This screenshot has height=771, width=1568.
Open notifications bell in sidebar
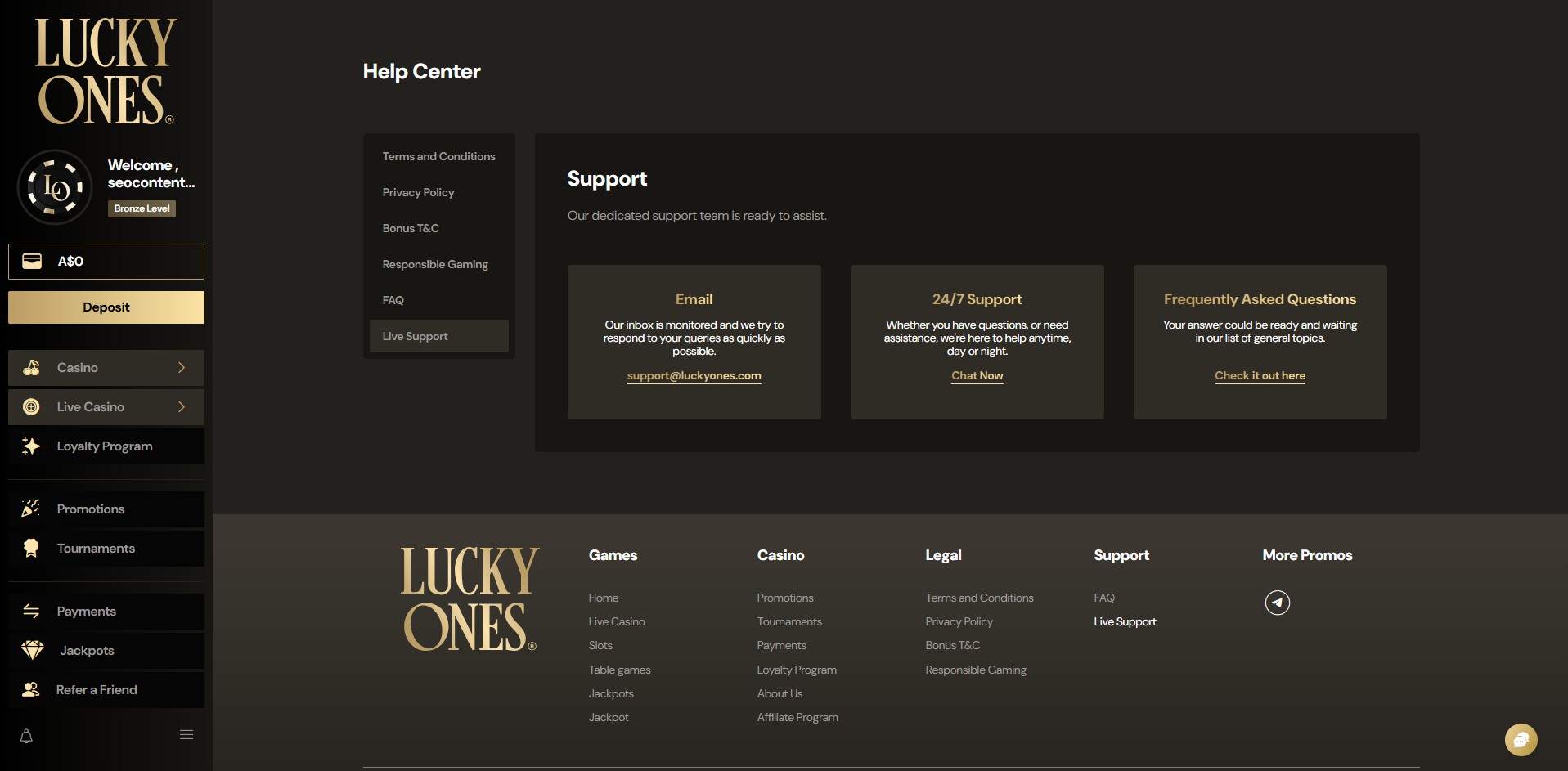[26, 736]
